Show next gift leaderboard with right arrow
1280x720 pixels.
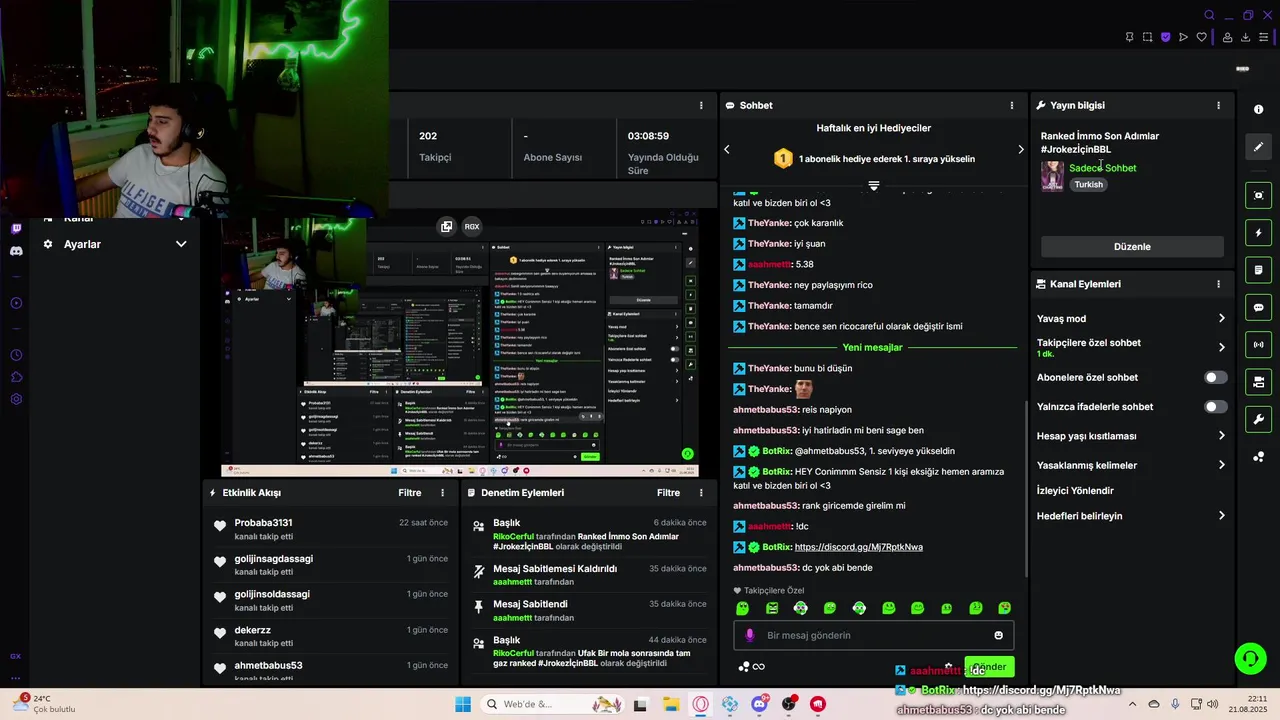click(1020, 149)
